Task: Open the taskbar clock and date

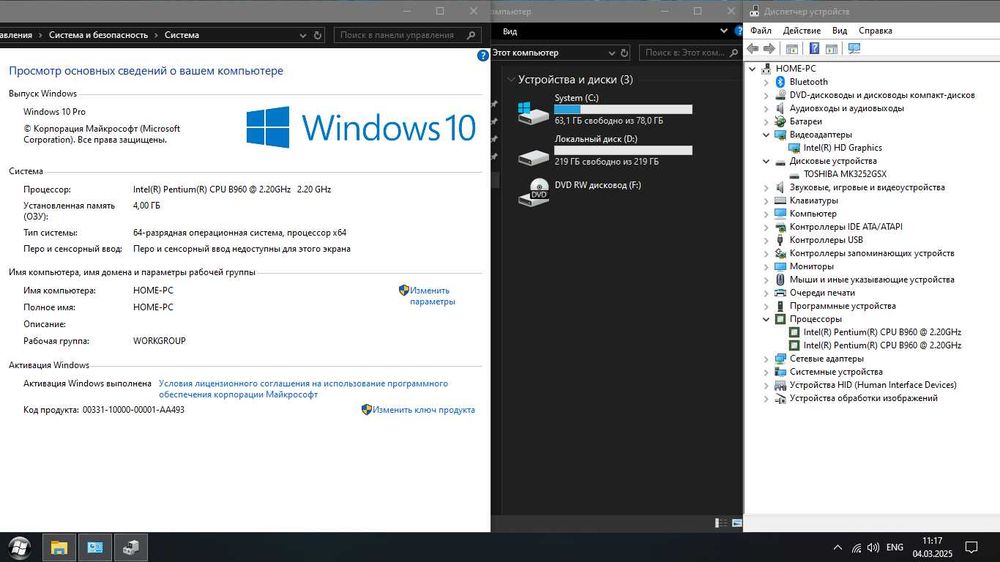Action: coord(932,547)
